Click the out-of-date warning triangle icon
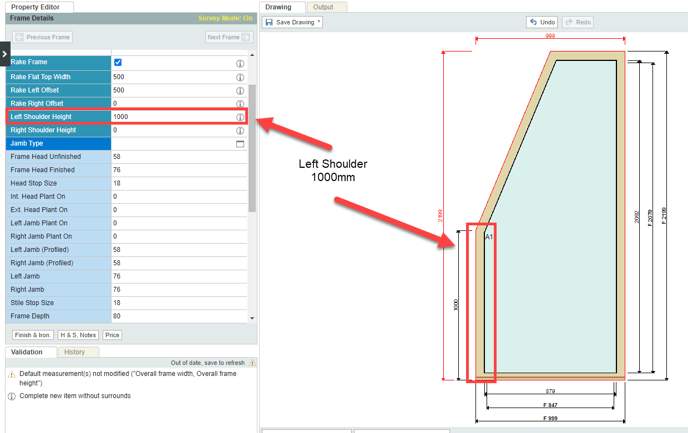688x433 pixels. 252,363
